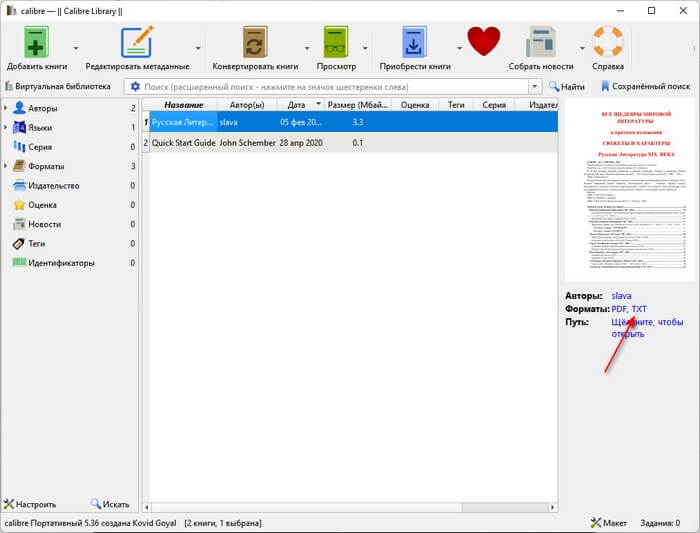This screenshot has width=700, height=533.
Task: Click the John Schember author cell
Action: coord(247,143)
